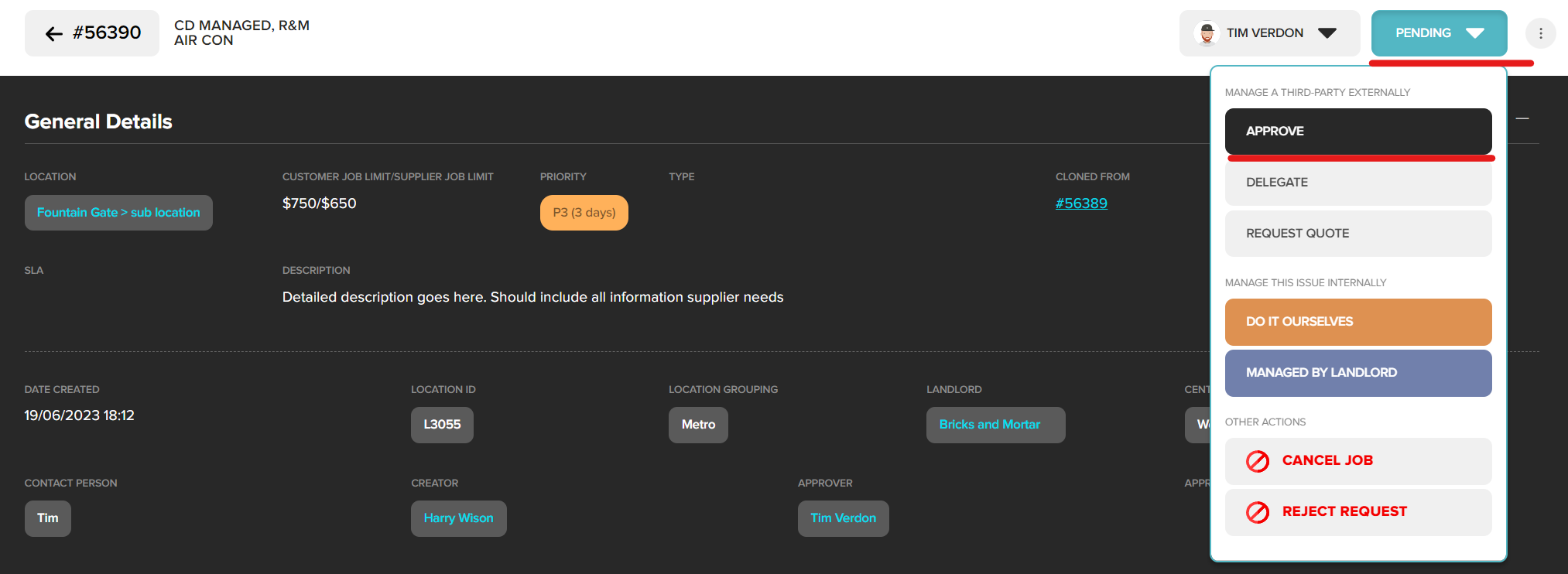The height and width of the screenshot is (574, 1568).
Task: Toggle the Pending status dropdown
Action: coord(1438,33)
